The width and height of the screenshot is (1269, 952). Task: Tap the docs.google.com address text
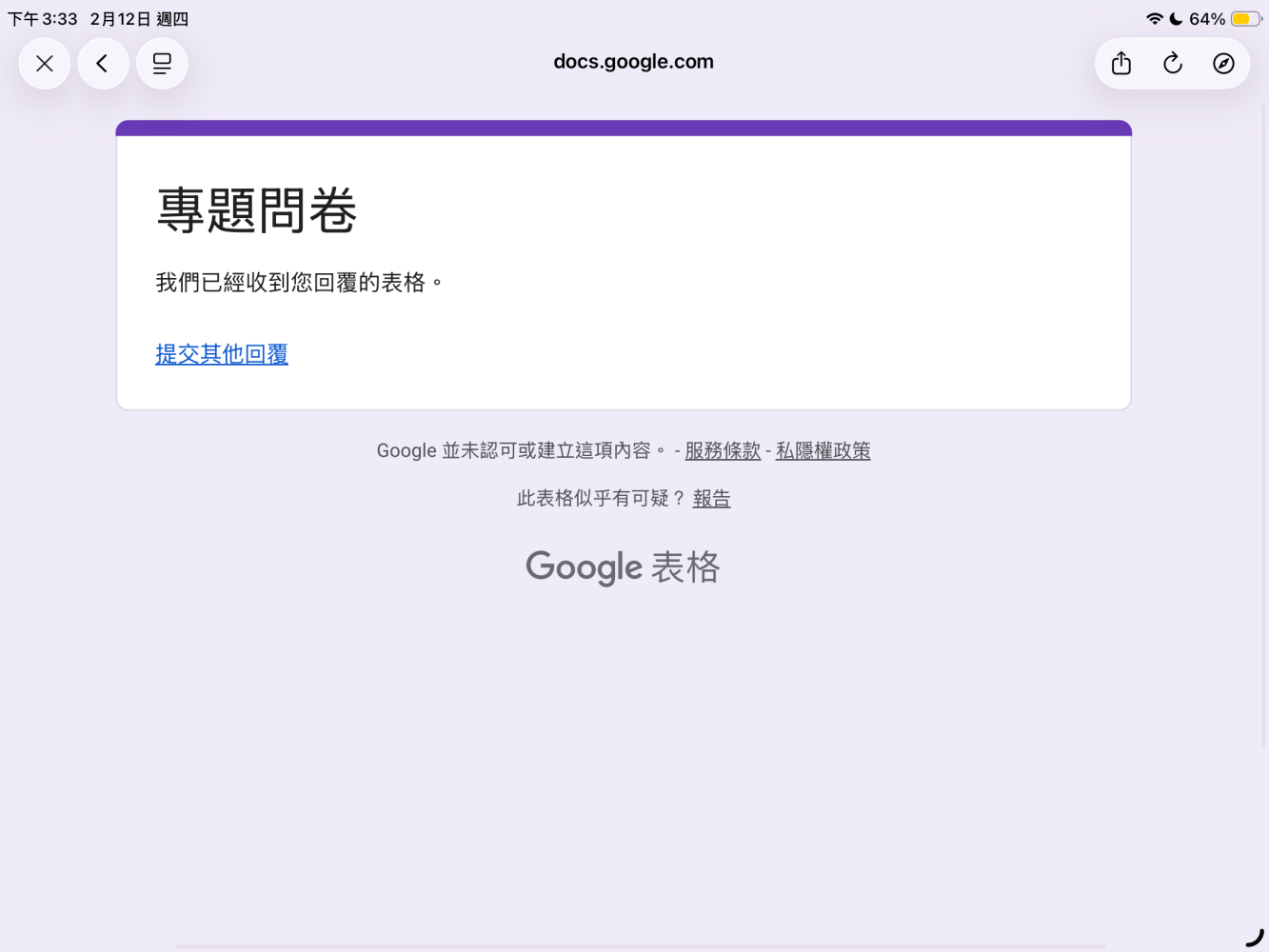tap(634, 62)
